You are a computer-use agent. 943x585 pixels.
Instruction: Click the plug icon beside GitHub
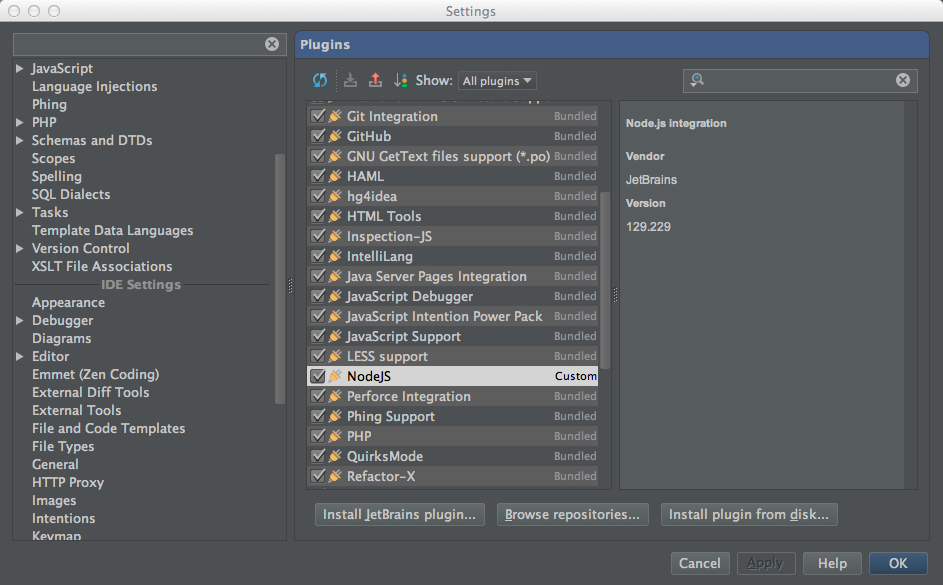coord(336,136)
